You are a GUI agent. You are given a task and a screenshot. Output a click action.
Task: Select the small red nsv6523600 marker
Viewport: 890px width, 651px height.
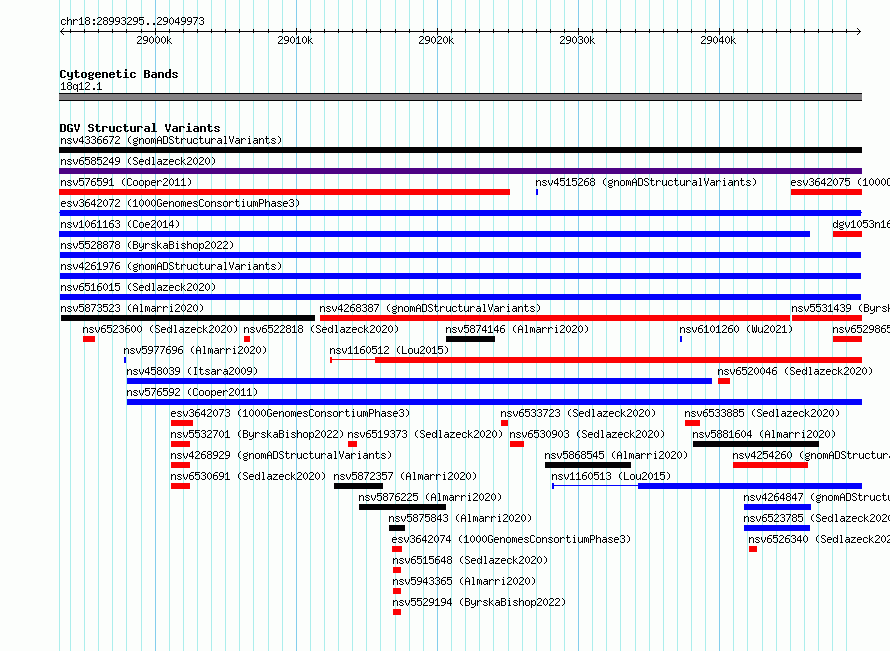[89, 339]
